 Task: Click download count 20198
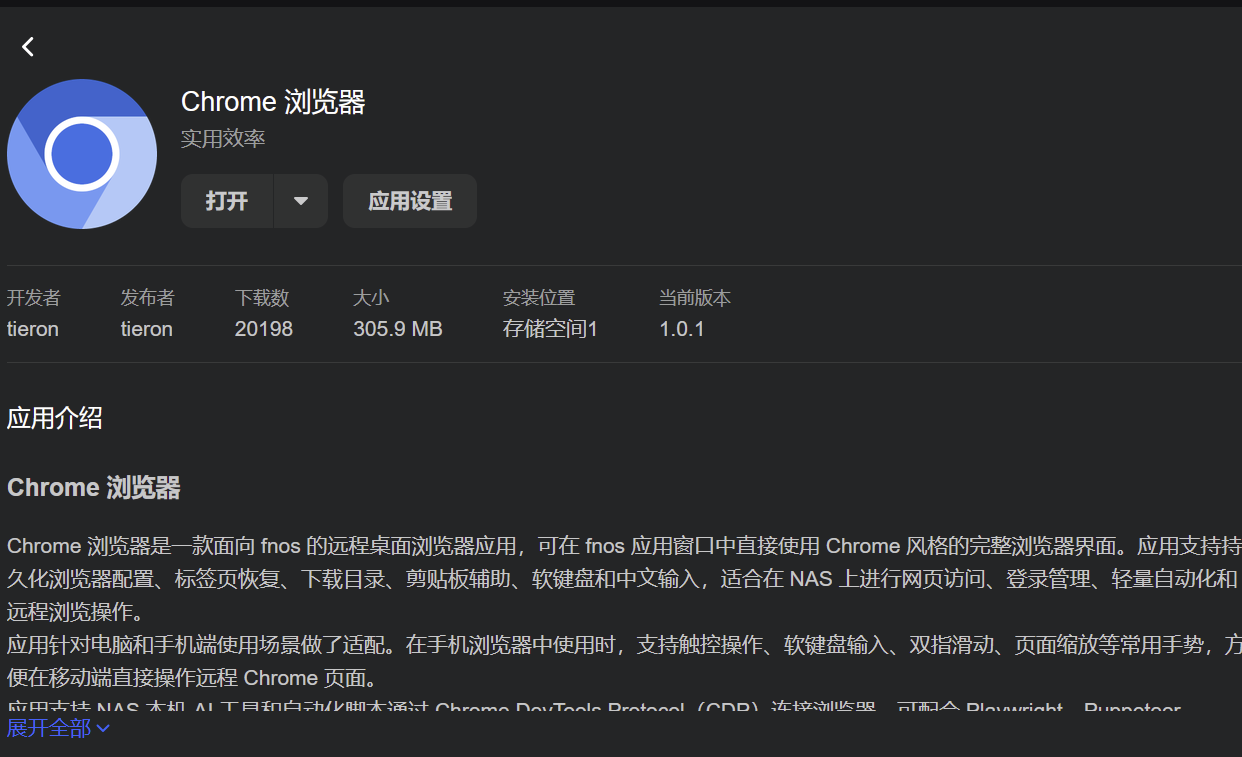point(264,329)
